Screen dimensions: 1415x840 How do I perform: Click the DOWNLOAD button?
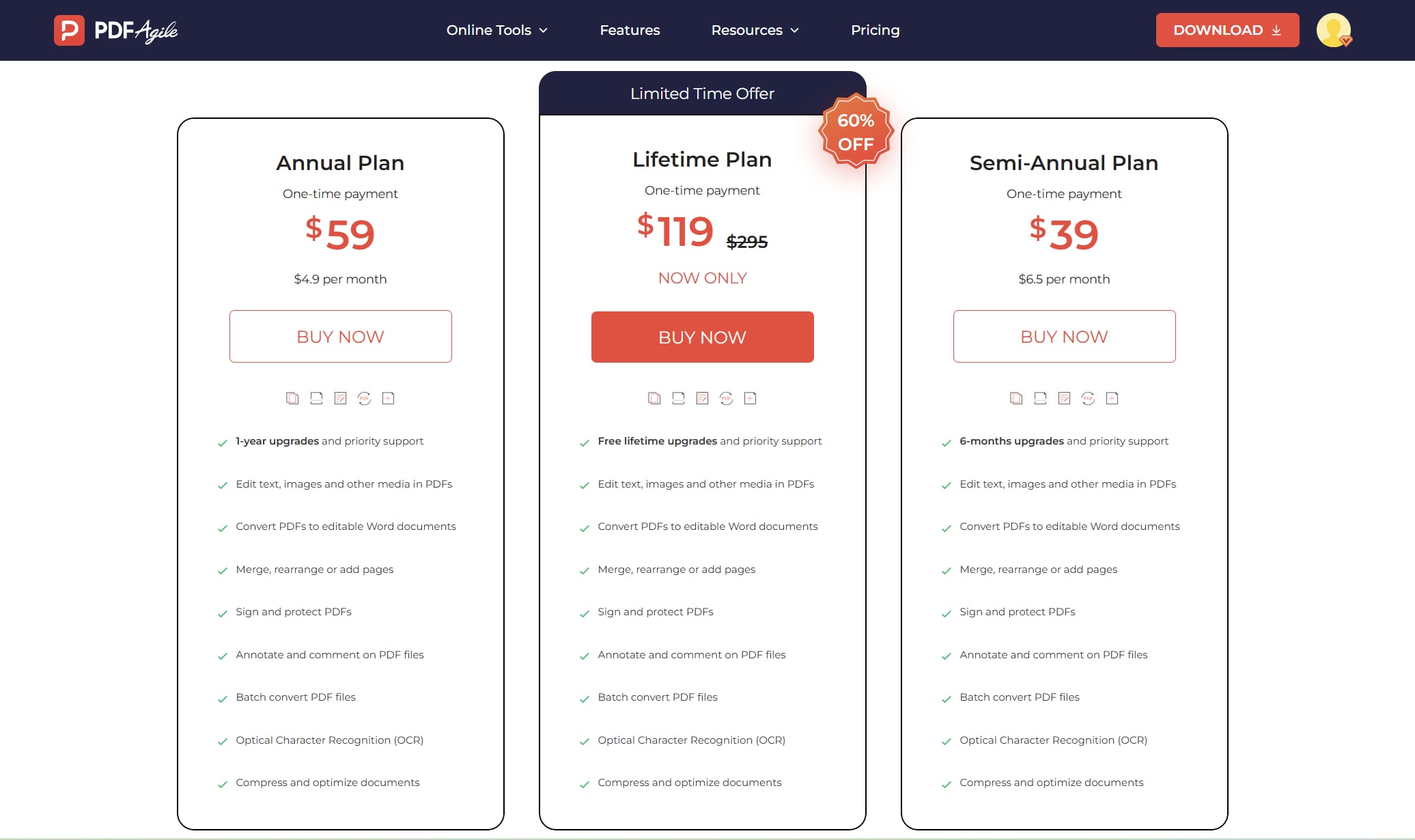pos(1227,29)
